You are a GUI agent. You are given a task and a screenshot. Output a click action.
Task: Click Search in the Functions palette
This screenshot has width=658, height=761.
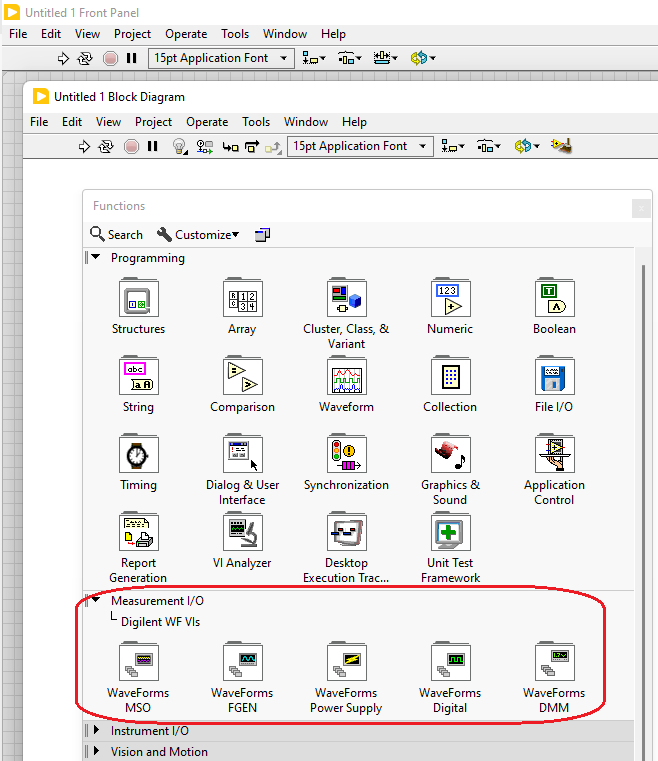(x=116, y=235)
